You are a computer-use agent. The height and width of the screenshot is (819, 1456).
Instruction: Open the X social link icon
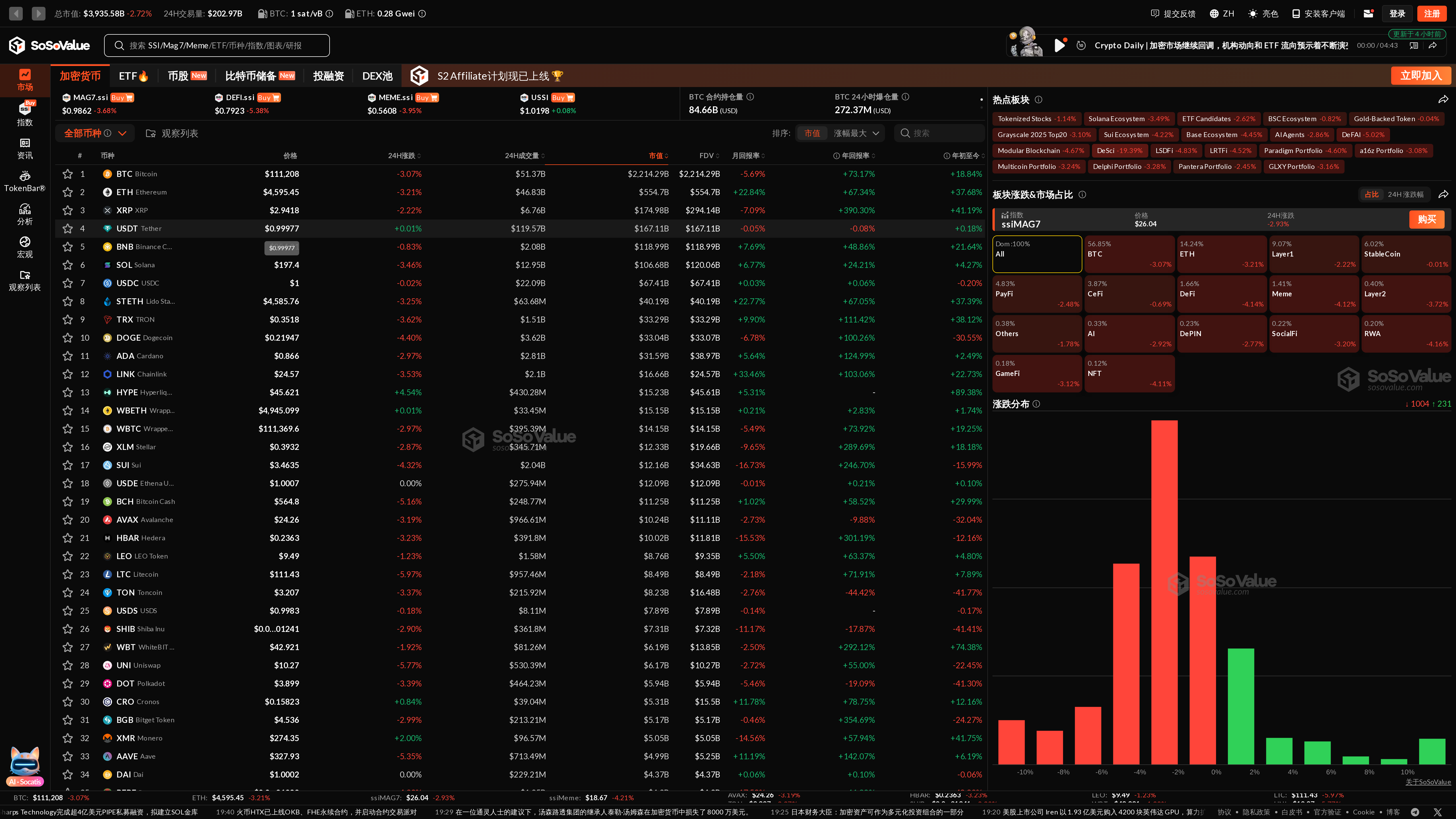tap(1438, 812)
